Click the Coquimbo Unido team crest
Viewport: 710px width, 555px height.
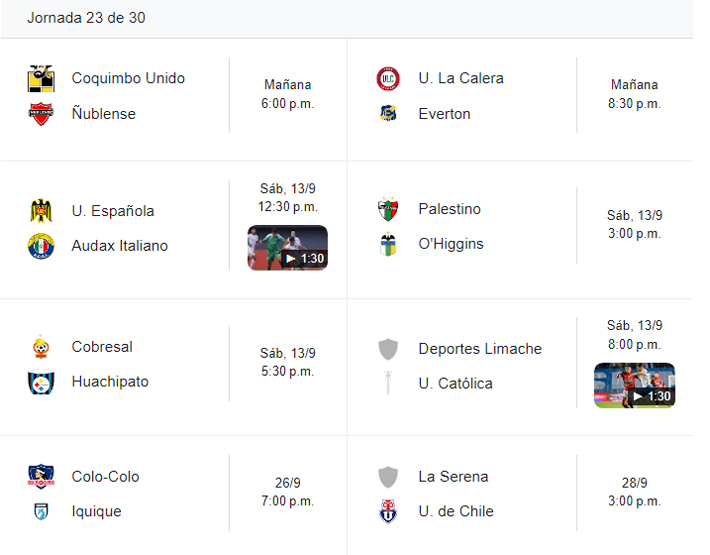(41, 79)
